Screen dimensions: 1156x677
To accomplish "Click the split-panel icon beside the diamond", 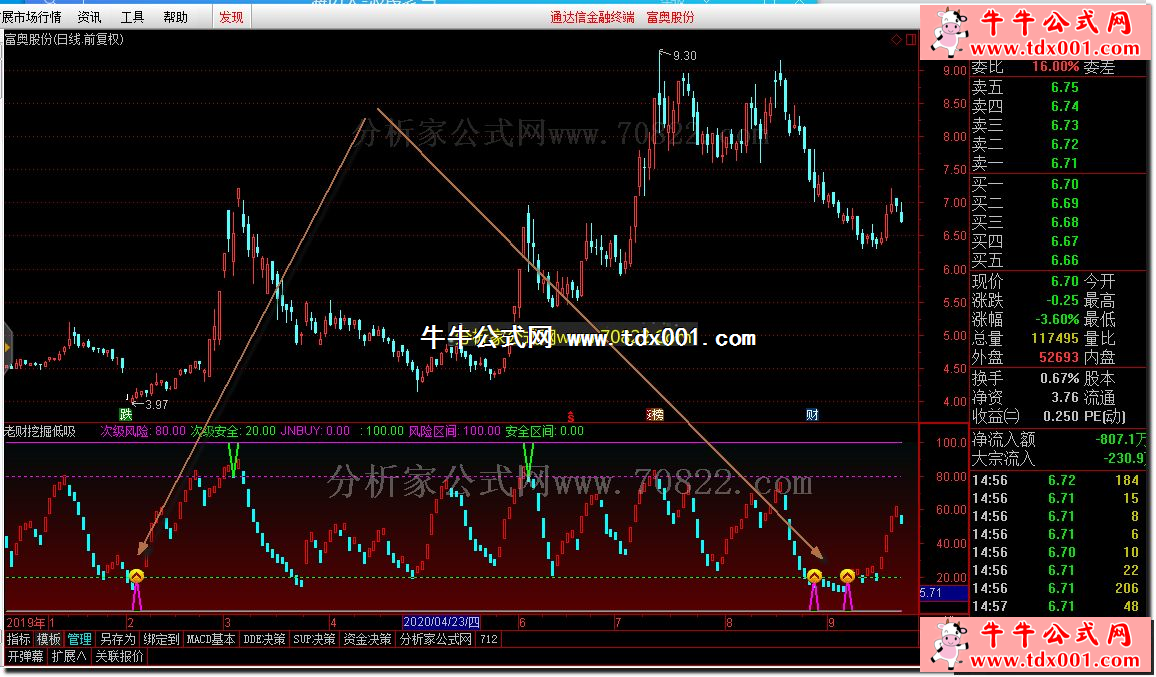I will pyautogui.click(x=910, y=39).
